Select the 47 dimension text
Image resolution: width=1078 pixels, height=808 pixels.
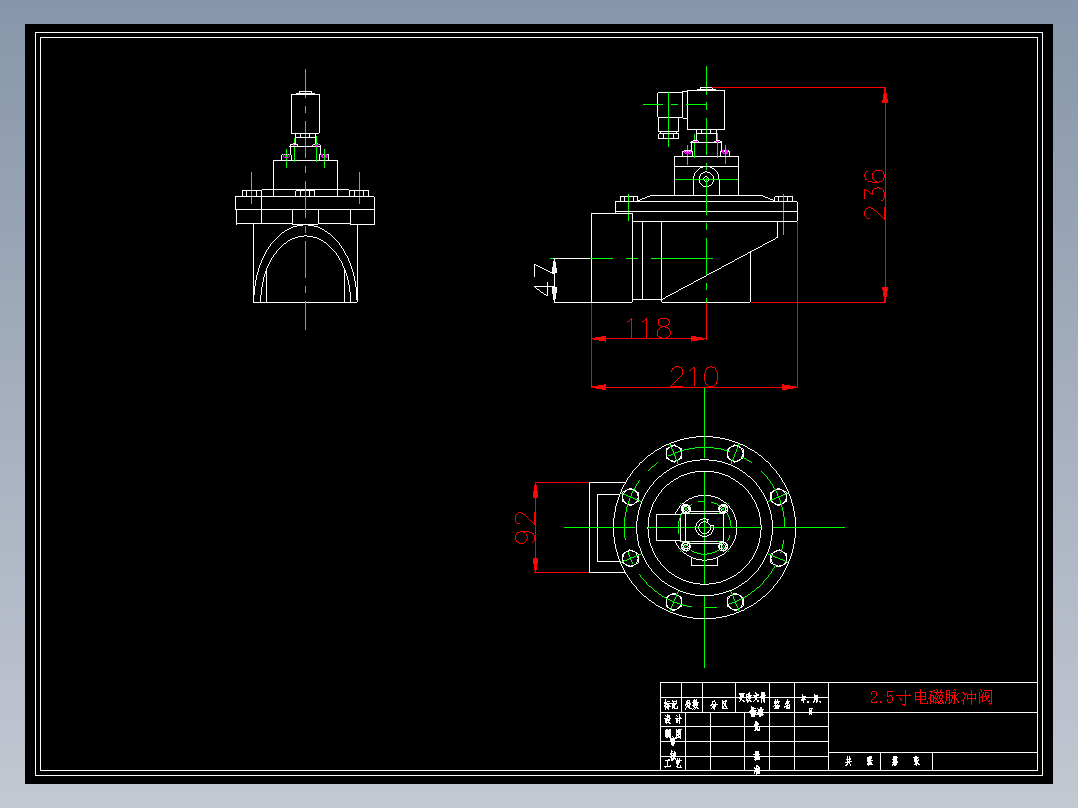544,279
